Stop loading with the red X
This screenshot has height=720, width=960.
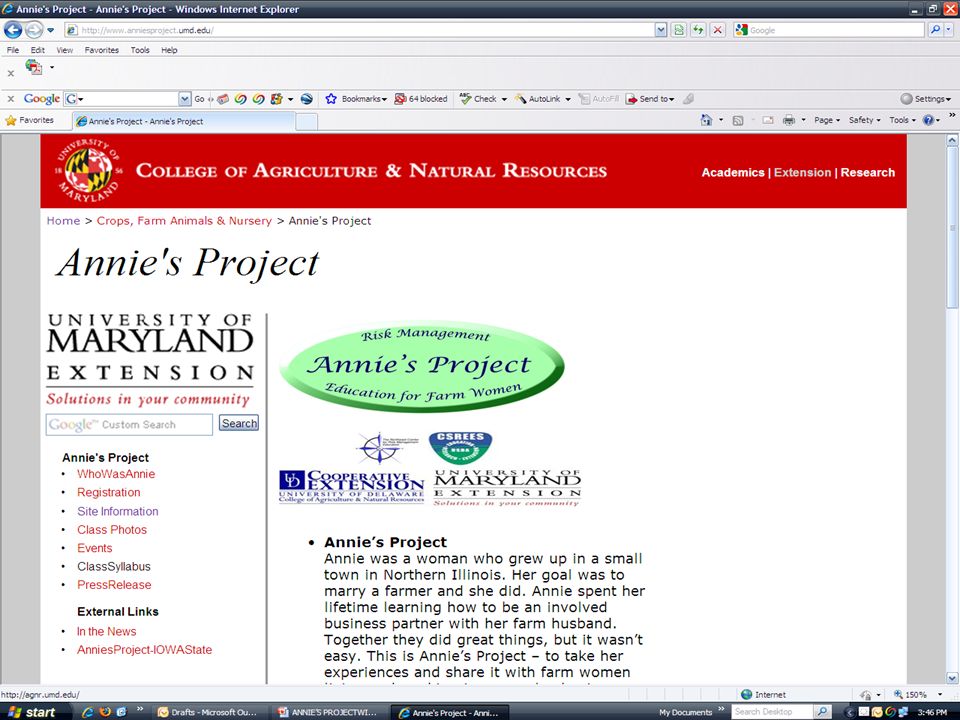[718, 30]
